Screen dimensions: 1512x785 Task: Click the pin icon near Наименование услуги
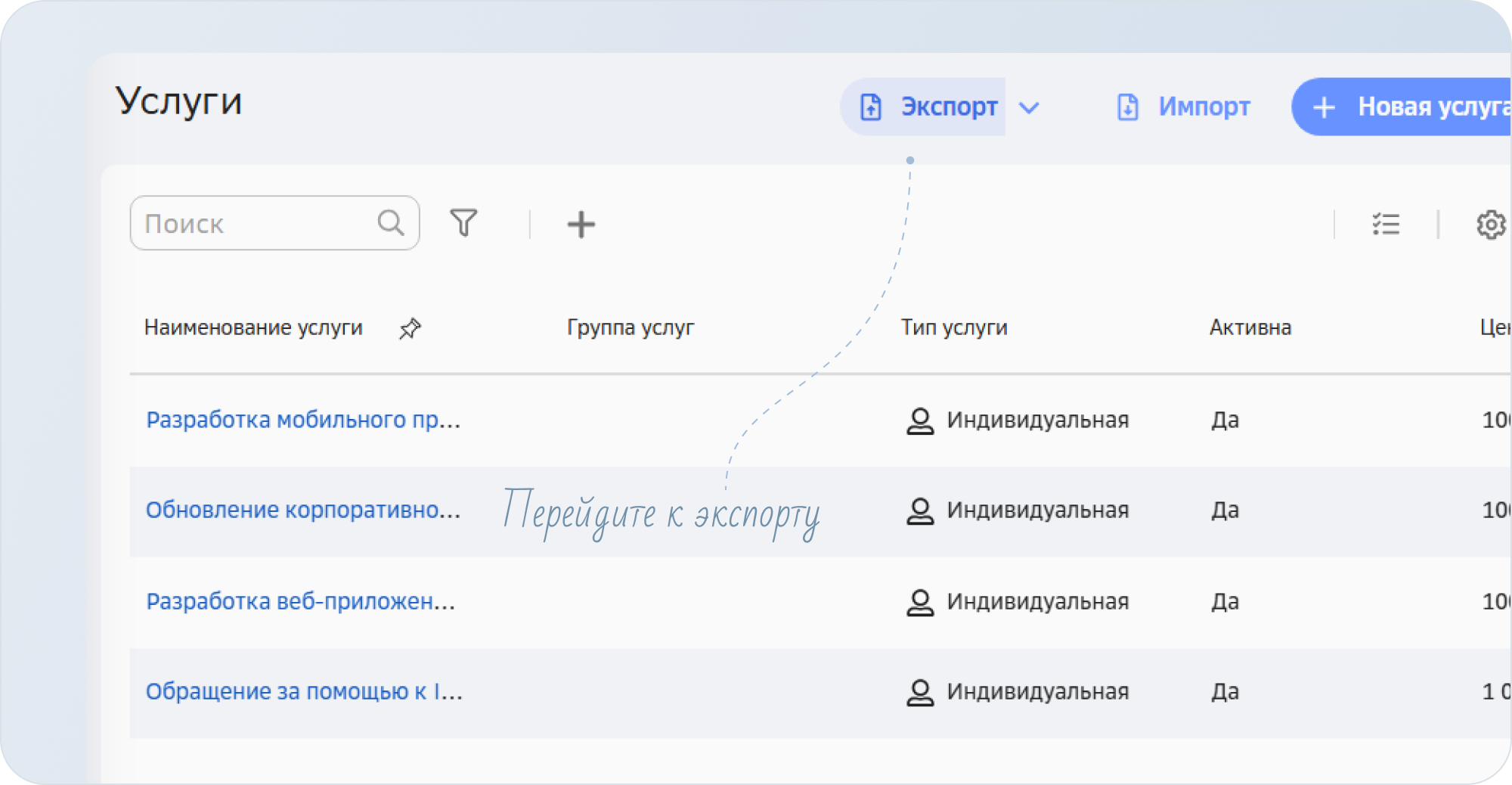[x=410, y=329]
